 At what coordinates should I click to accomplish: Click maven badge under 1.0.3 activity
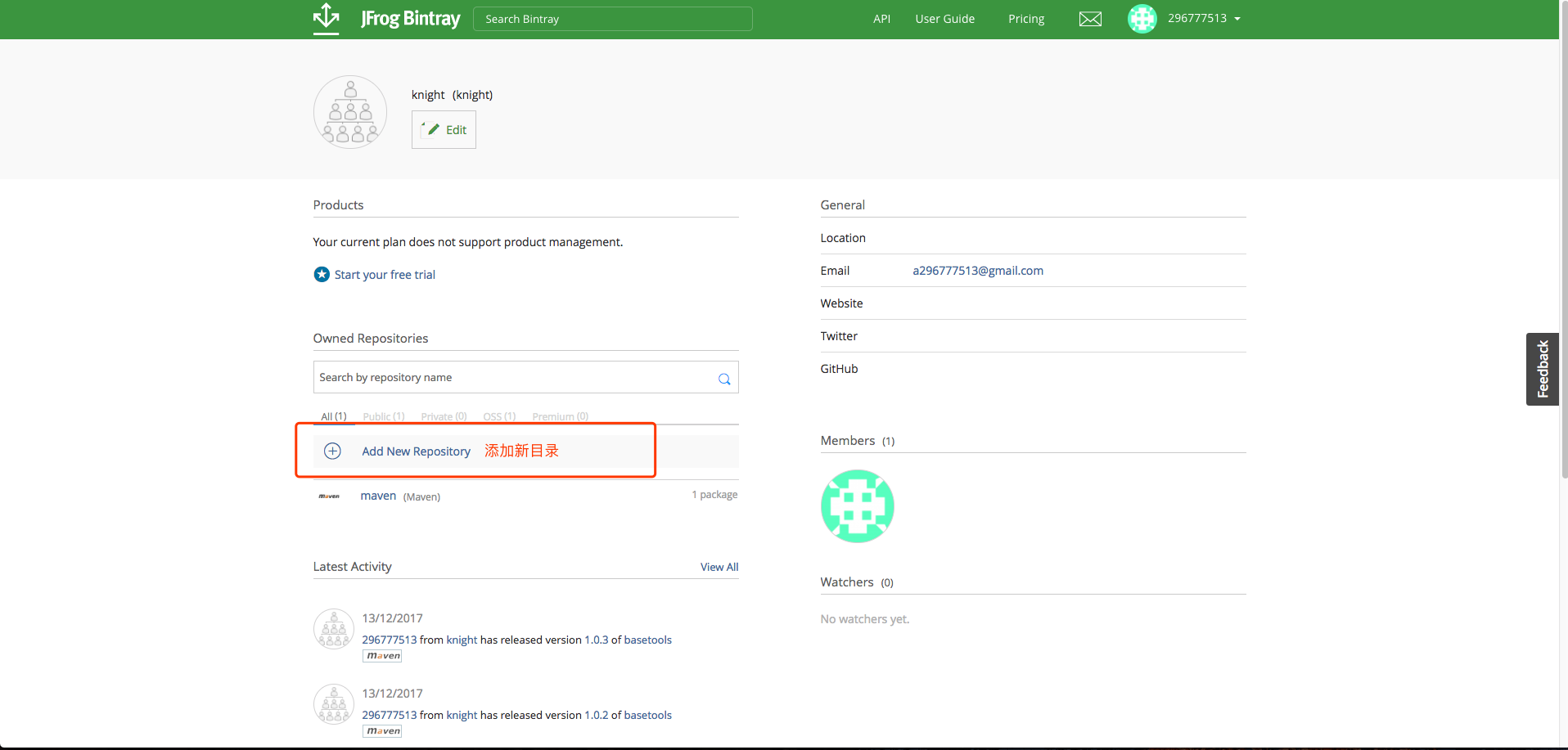[382, 656]
